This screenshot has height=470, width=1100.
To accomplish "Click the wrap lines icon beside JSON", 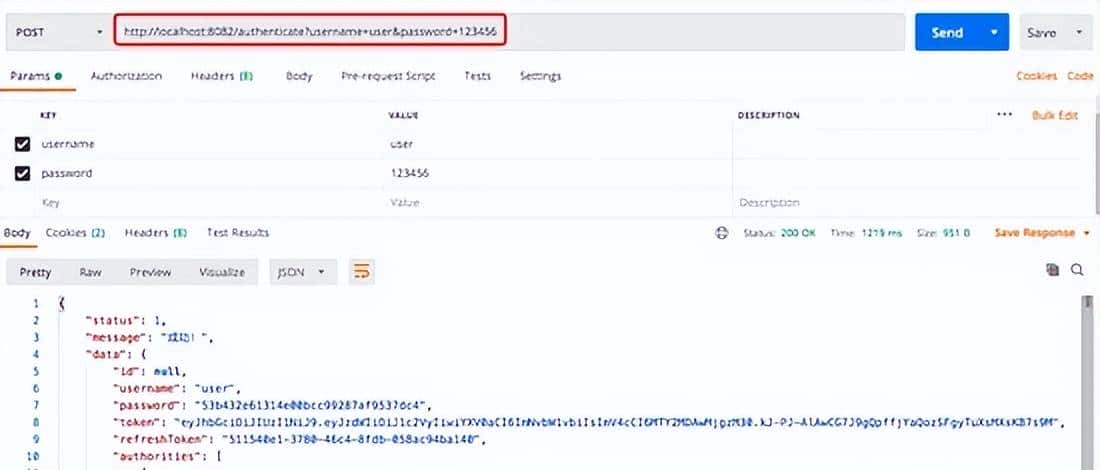I will click(361, 271).
